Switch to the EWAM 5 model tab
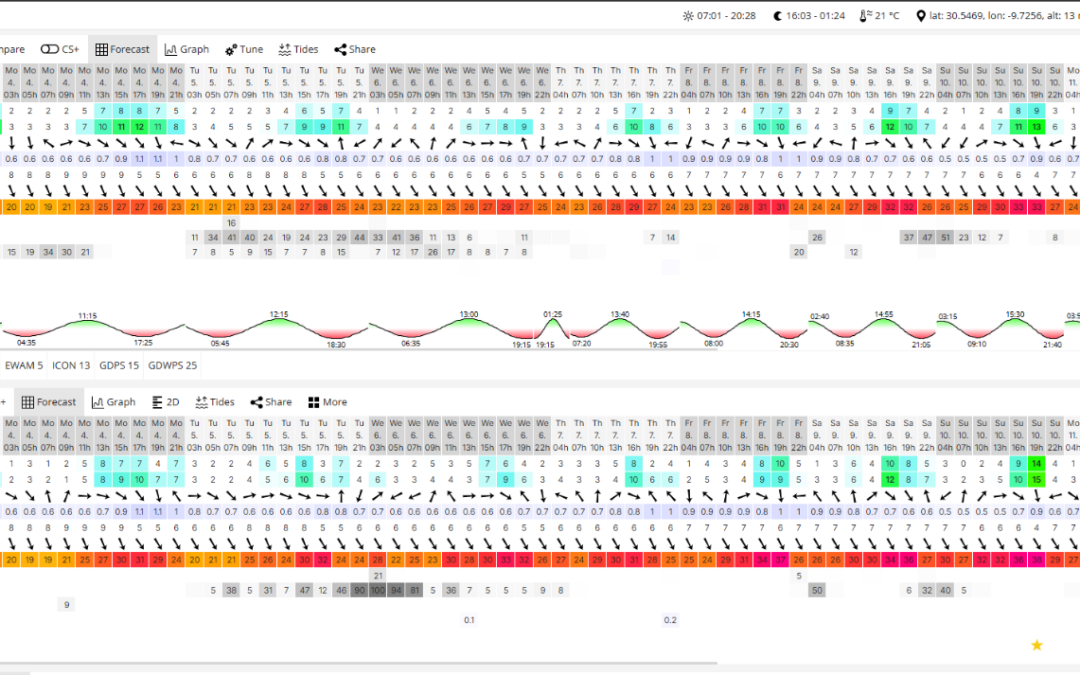The width and height of the screenshot is (1080, 675). pyautogui.click(x=24, y=365)
